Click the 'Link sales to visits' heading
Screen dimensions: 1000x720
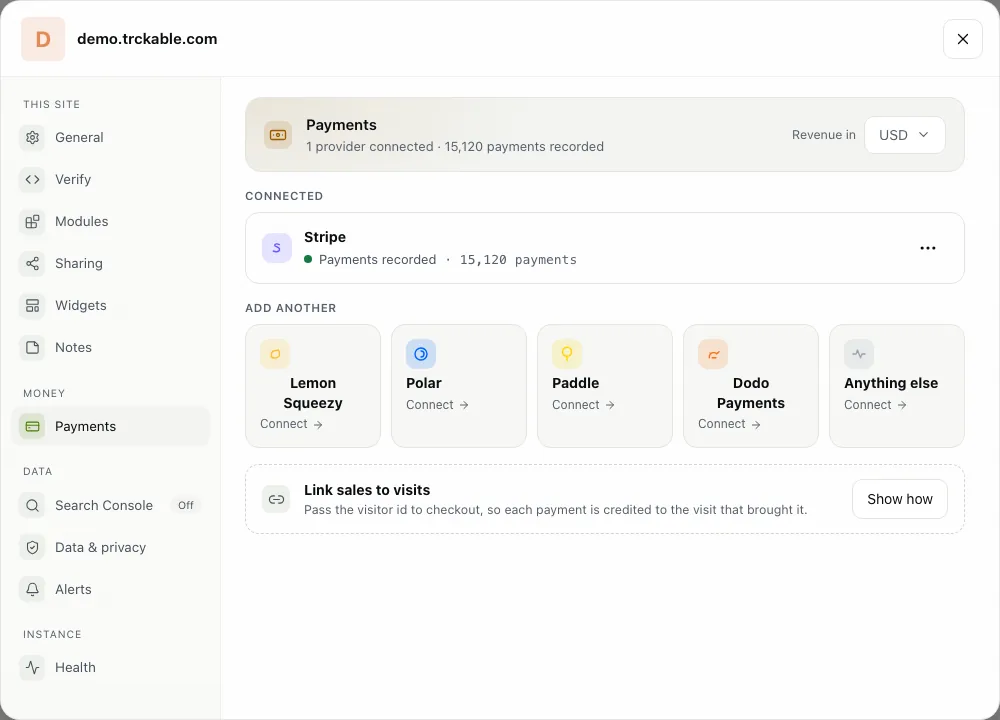(x=367, y=490)
